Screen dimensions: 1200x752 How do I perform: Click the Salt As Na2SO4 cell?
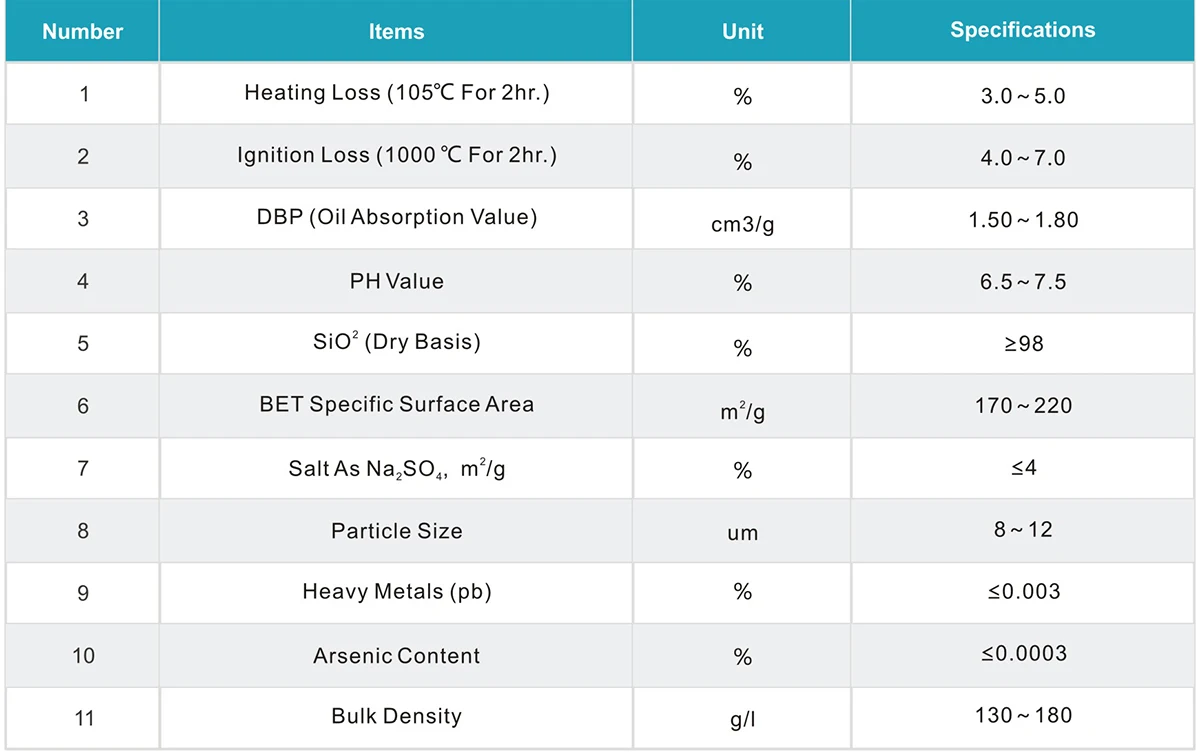pyautogui.click(x=396, y=469)
